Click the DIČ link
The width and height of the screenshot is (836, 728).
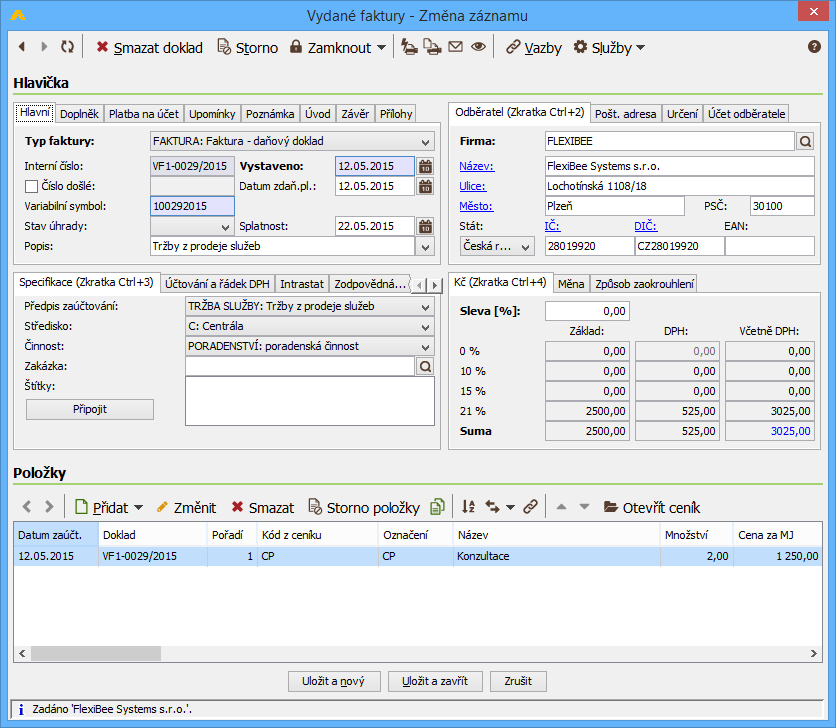pyautogui.click(x=645, y=226)
